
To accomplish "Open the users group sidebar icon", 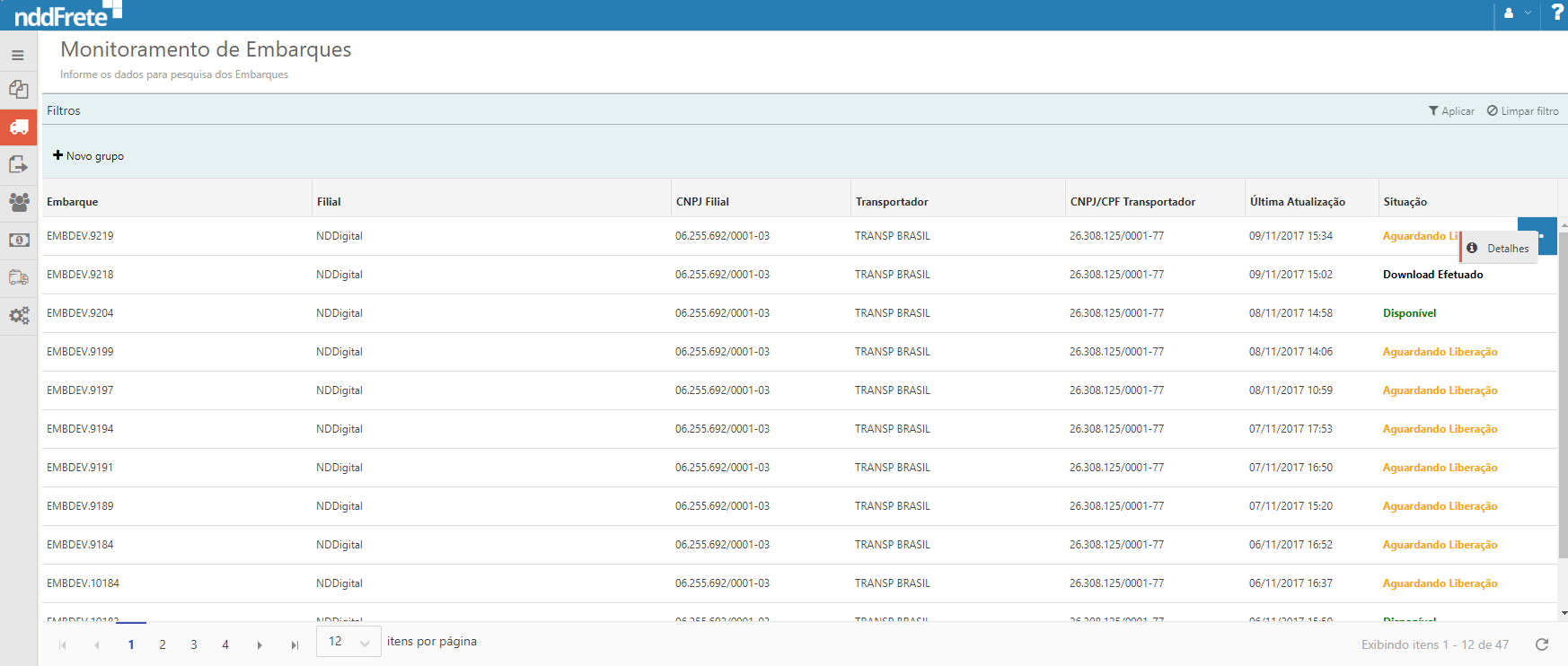I will click(x=18, y=202).
